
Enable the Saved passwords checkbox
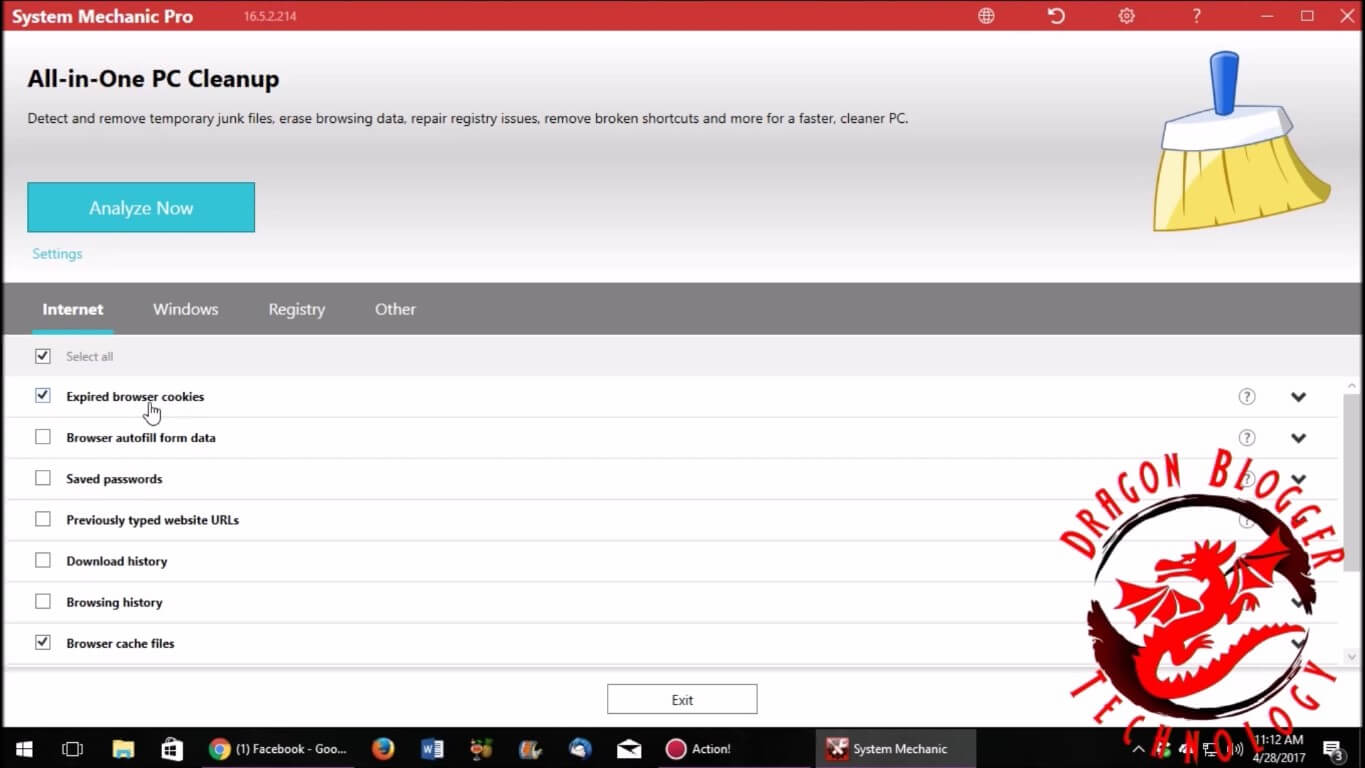click(x=43, y=478)
